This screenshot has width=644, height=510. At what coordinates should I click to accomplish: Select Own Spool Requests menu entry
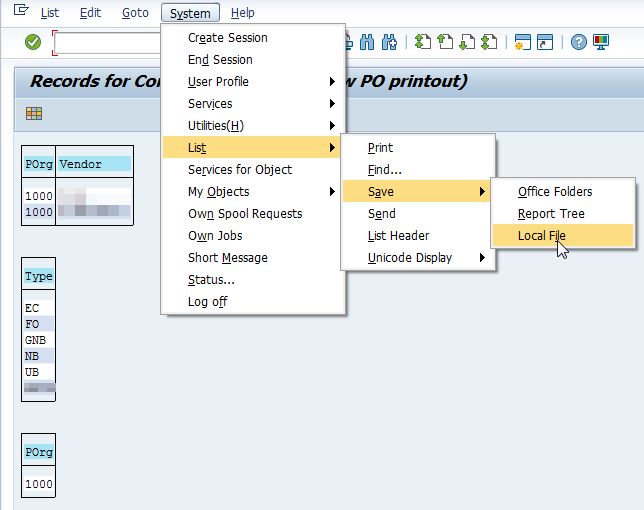pyautogui.click(x=244, y=214)
